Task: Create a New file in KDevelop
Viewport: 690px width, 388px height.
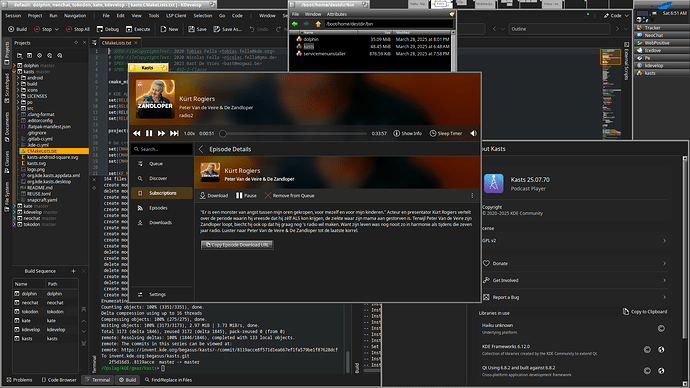Action: (x=169, y=29)
